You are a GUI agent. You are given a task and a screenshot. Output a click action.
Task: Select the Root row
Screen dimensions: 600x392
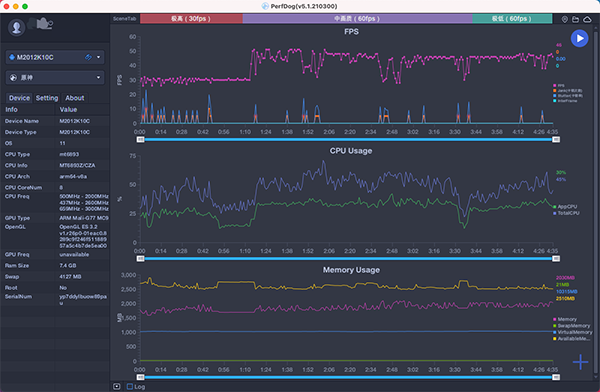coord(55,288)
